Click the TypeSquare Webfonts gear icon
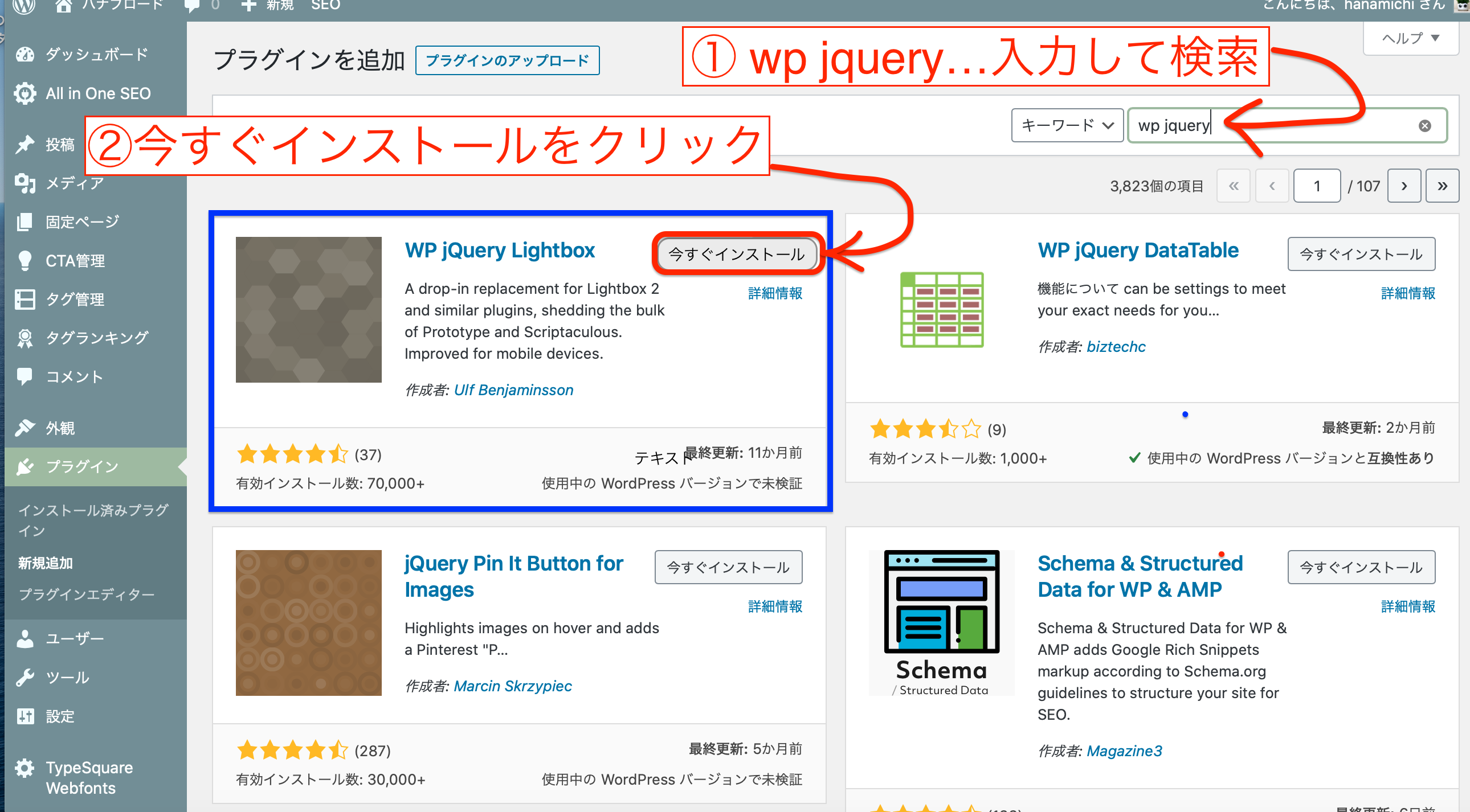This screenshot has height=812, width=1470. (x=25, y=768)
